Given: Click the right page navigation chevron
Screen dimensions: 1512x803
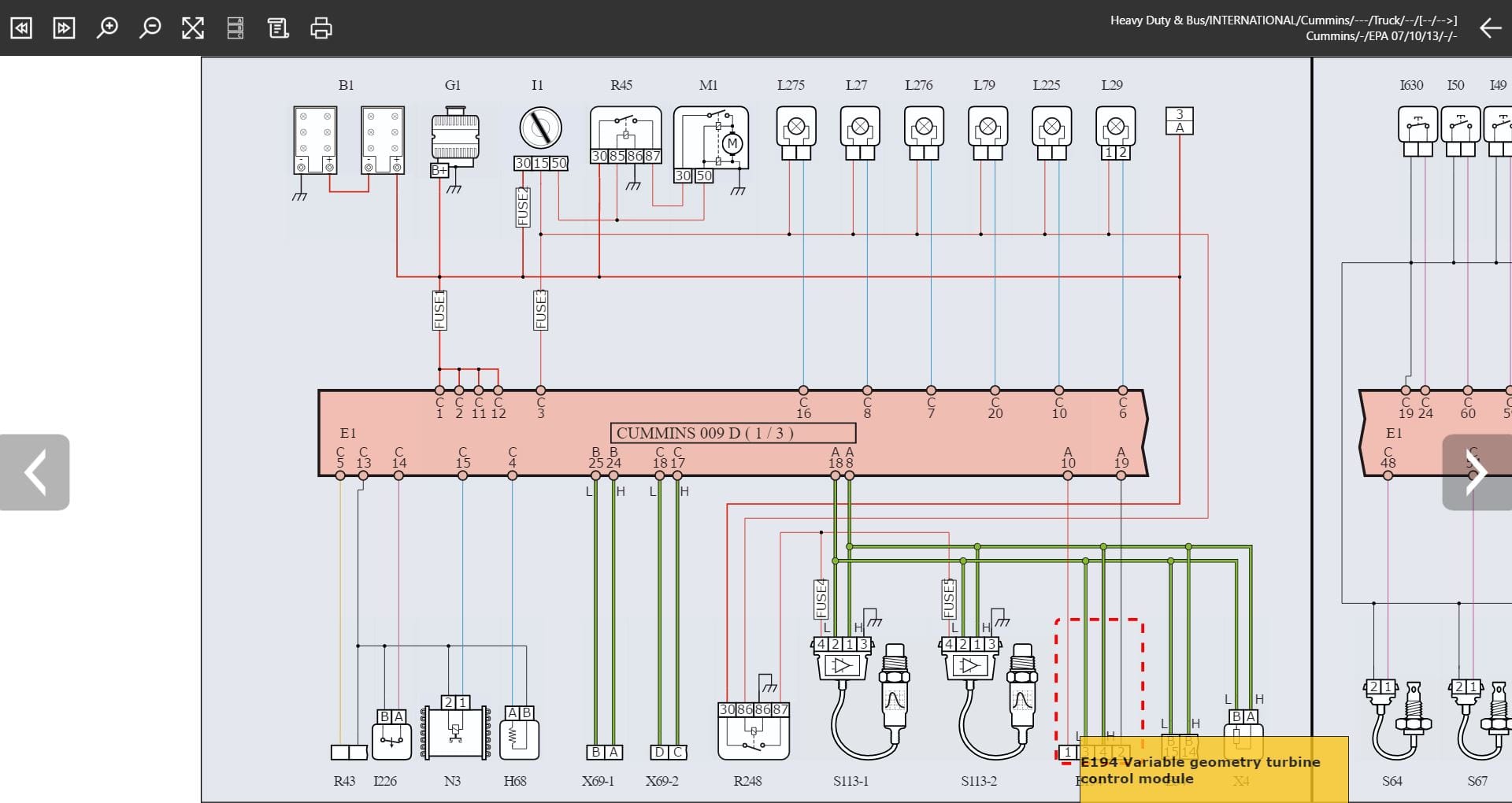Looking at the screenshot, I should click(x=1479, y=472).
